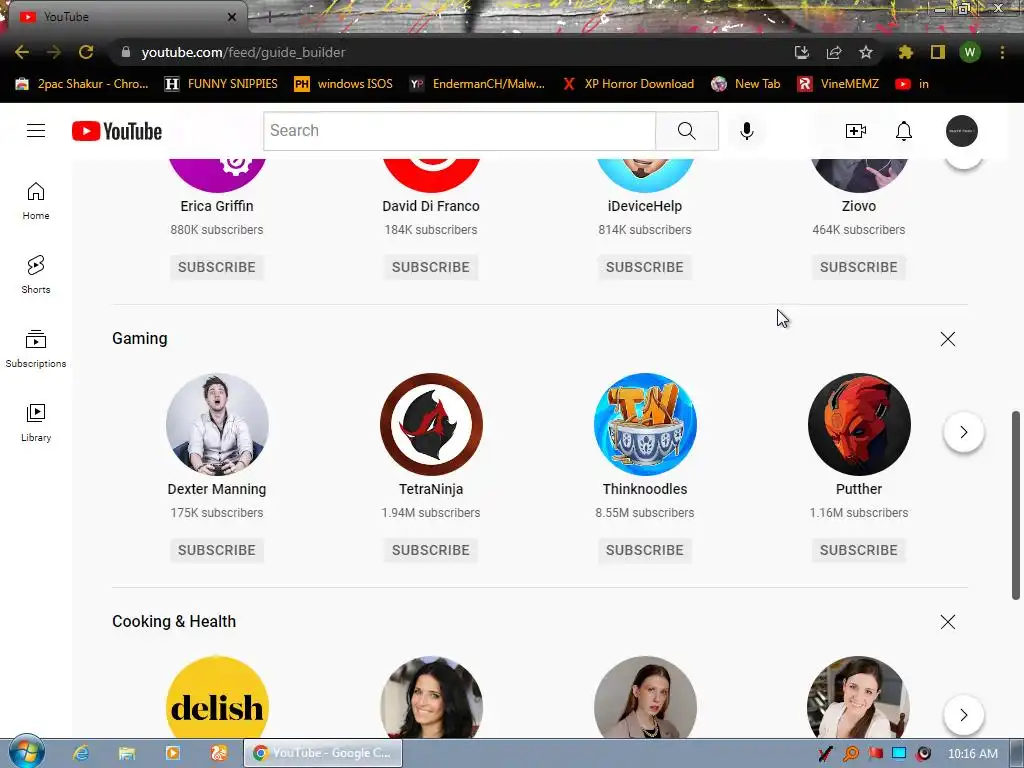Open the windows ISOS bookmark
This screenshot has width=1024, height=768.
coord(344,84)
